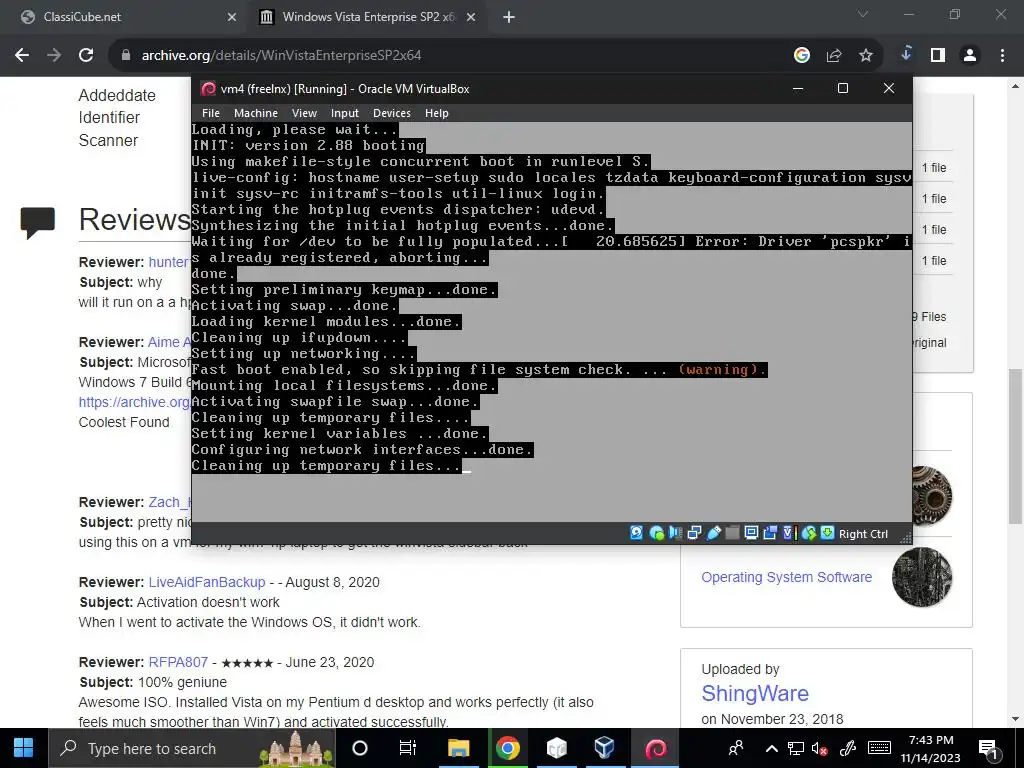Screen dimensions: 1024x768
Task: Open the View menu in VirtualBox
Action: [304, 113]
